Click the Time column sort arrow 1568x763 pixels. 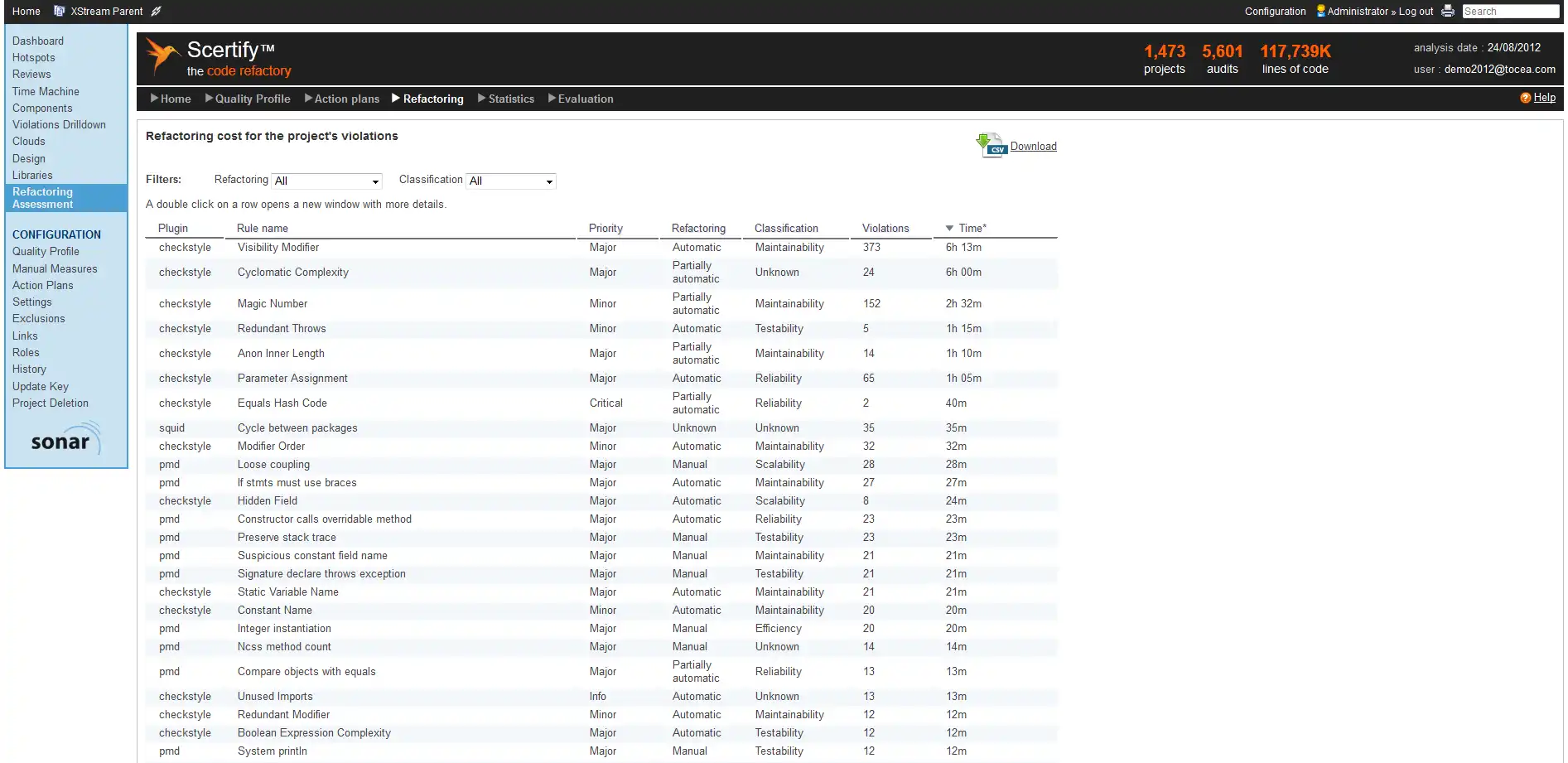click(950, 228)
